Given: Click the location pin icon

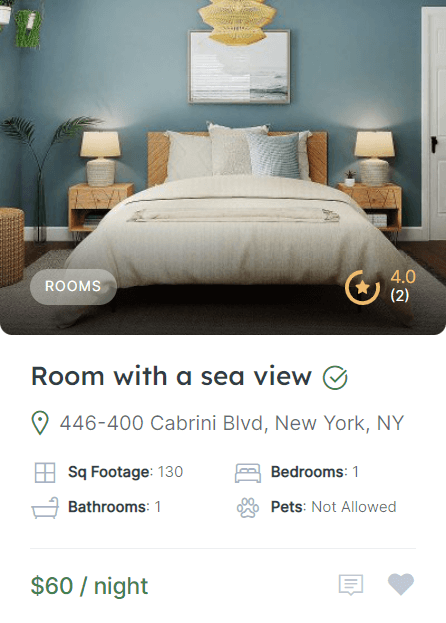Looking at the screenshot, I should [x=40, y=423].
